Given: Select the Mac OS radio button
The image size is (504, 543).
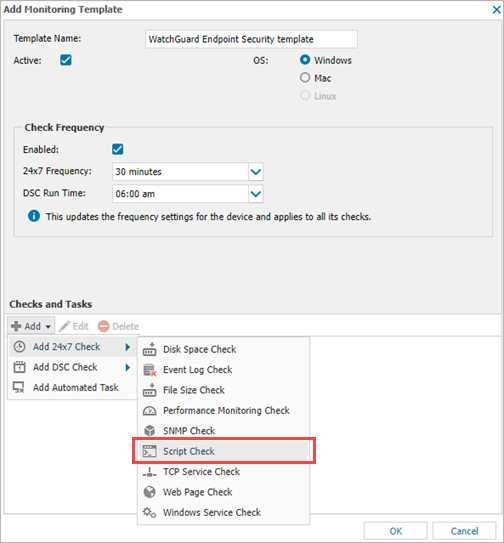Looking at the screenshot, I should click(x=305, y=77).
